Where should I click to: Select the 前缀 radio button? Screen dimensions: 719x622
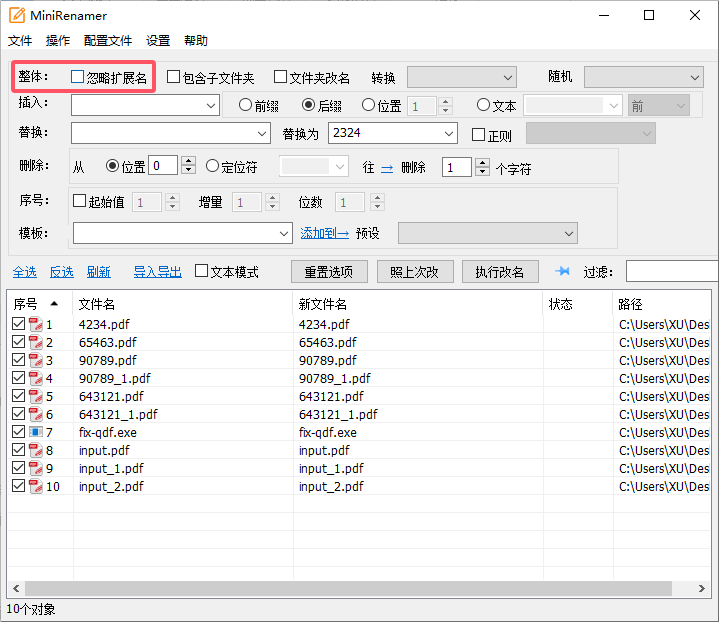(245, 105)
